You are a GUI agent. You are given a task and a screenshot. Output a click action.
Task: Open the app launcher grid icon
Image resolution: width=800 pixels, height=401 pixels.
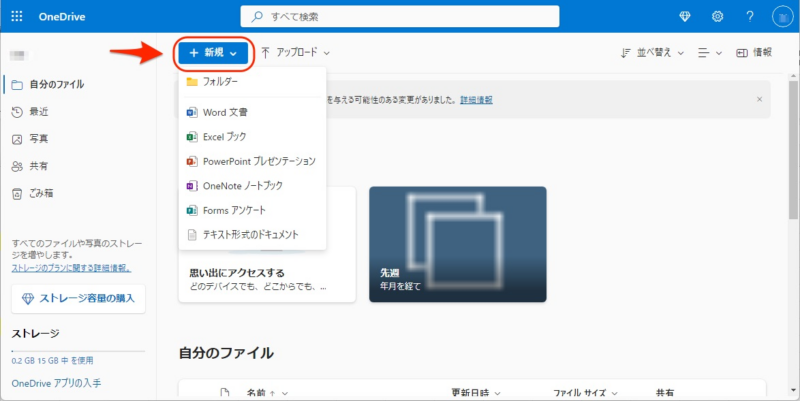point(17,16)
